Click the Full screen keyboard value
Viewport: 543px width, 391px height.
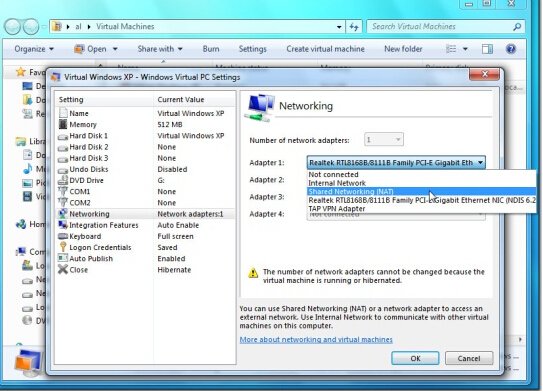[176, 236]
